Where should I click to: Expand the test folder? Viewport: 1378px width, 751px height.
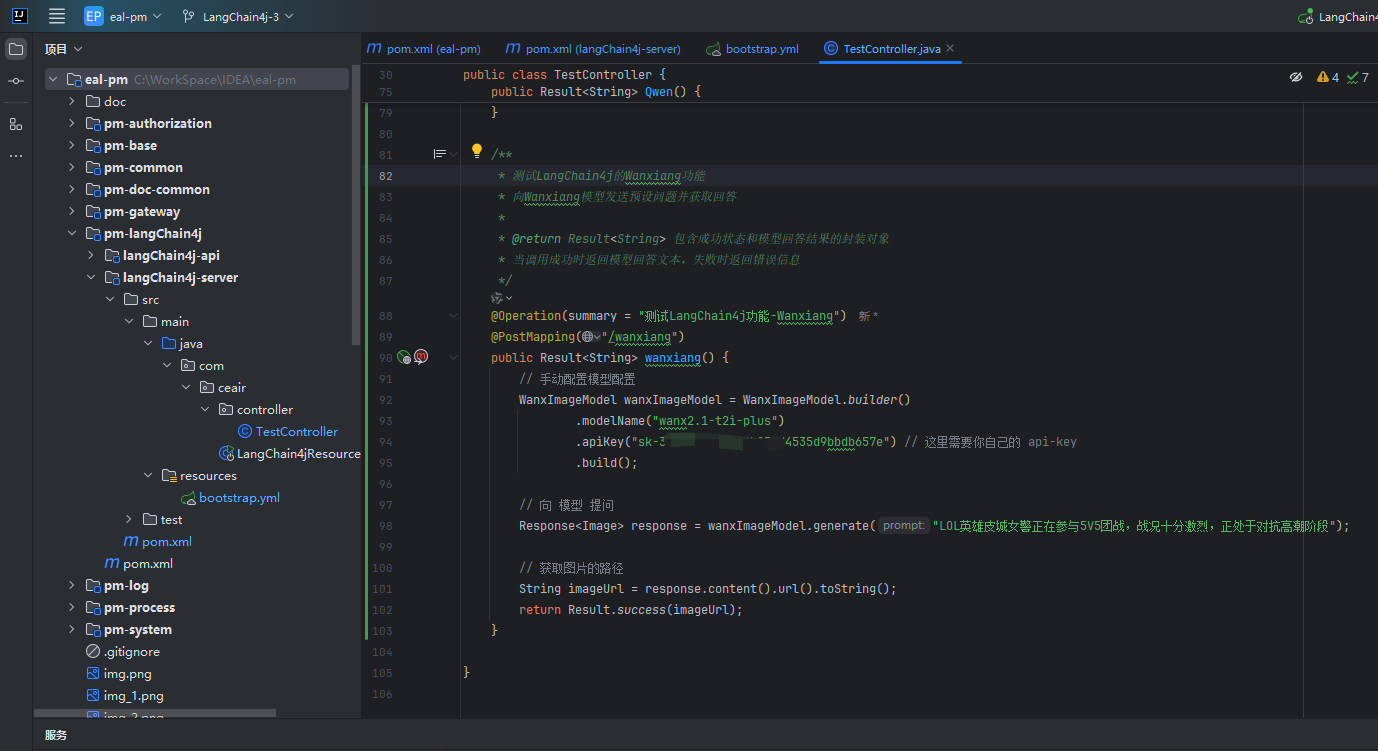[x=129, y=519]
